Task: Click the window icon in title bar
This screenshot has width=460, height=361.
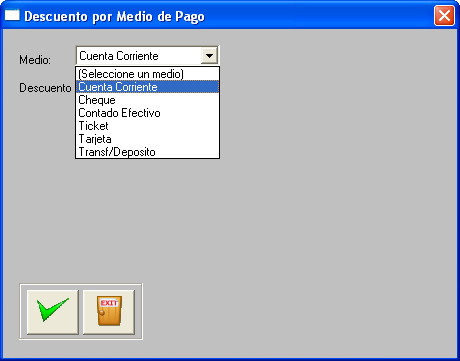Action: coord(12,15)
